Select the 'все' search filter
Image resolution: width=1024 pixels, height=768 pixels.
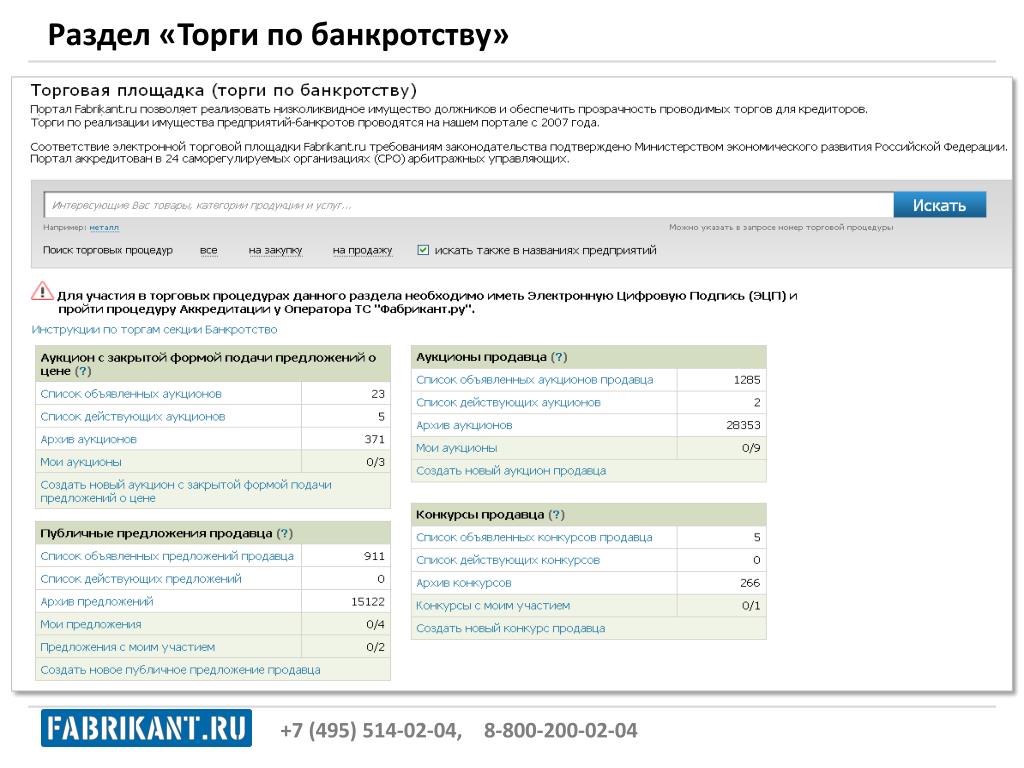208,250
